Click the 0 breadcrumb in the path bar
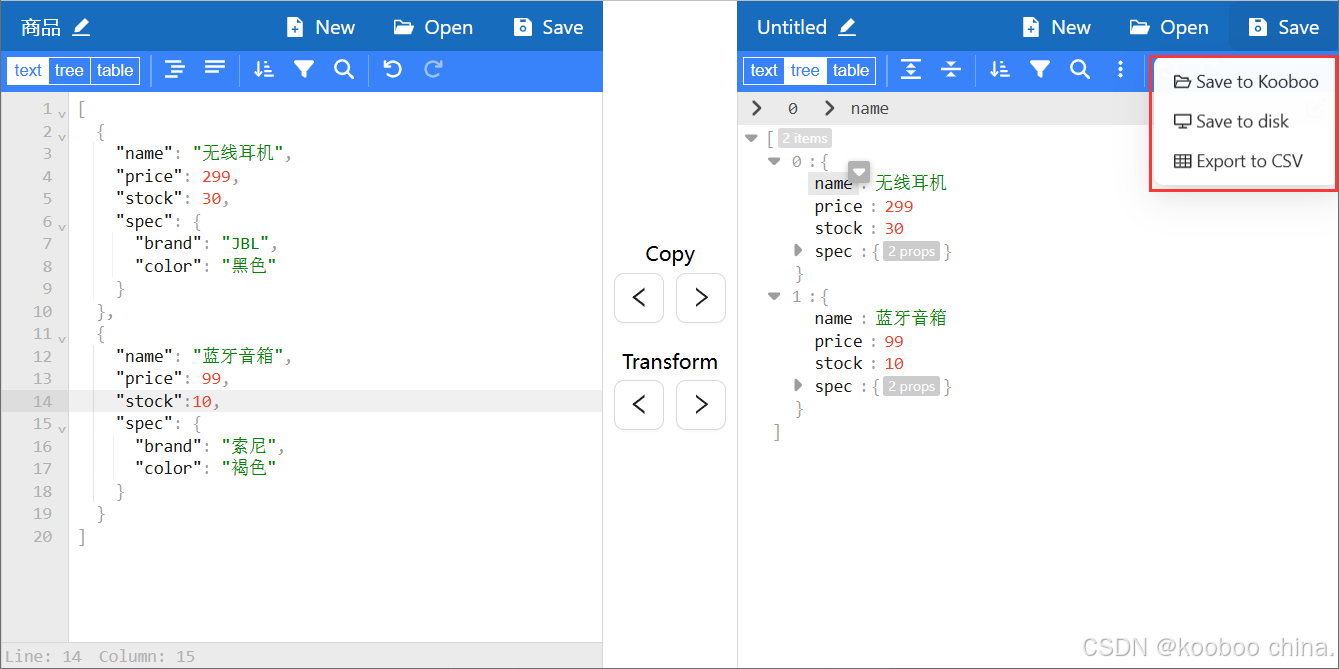Viewport: 1339px width, 669px height. pyautogui.click(x=793, y=108)
